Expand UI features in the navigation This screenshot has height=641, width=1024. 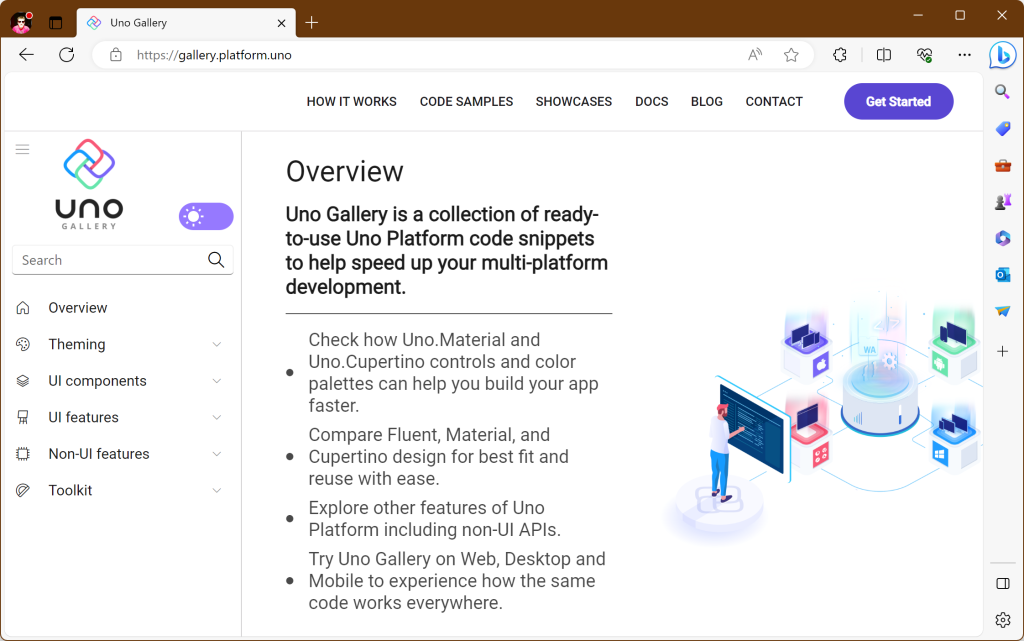(217, 417)
